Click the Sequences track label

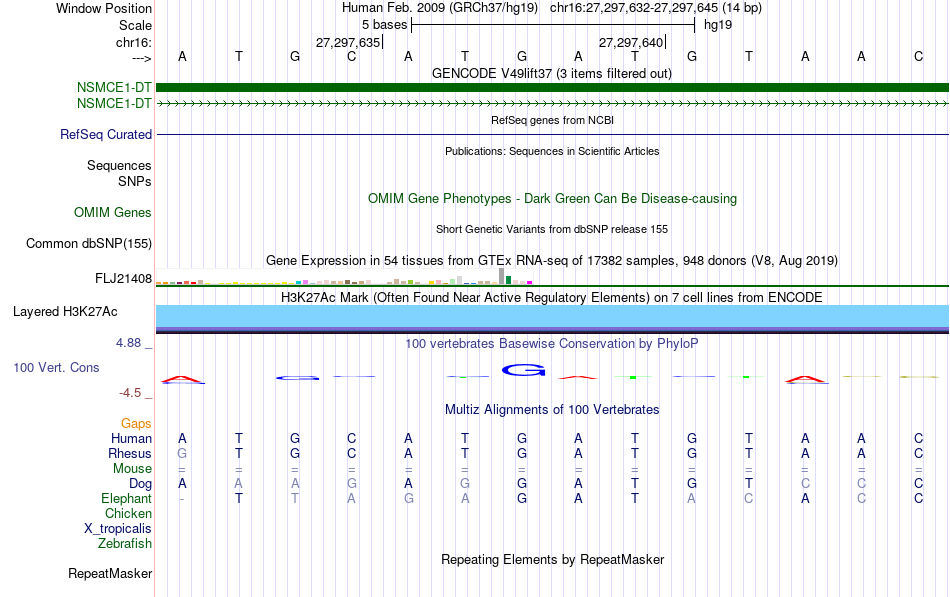[119, 165]
